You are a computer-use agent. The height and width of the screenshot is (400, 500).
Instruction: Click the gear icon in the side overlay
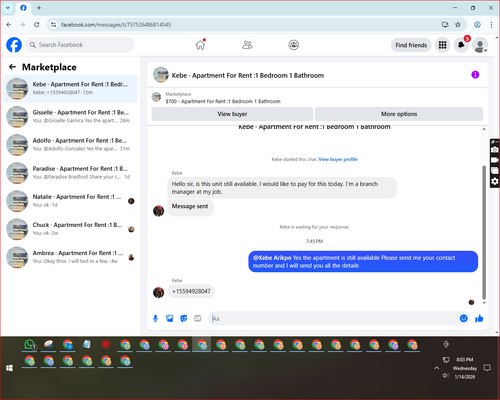(495, 181)
